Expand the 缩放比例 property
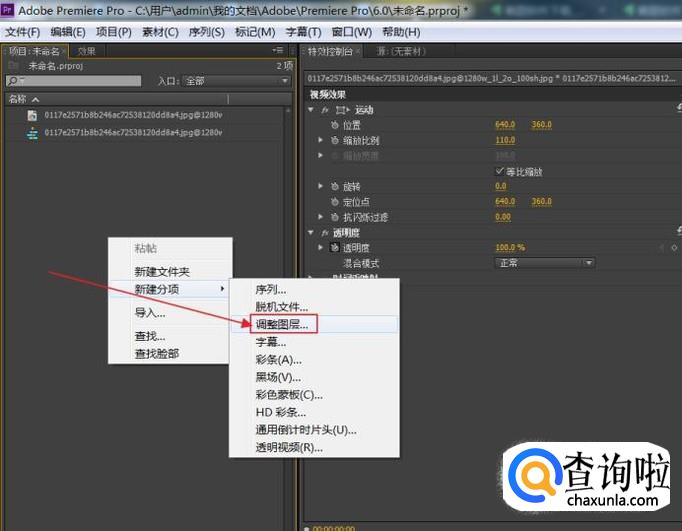Viewport: 682px width, 531px height. click(x=321, y=140)
